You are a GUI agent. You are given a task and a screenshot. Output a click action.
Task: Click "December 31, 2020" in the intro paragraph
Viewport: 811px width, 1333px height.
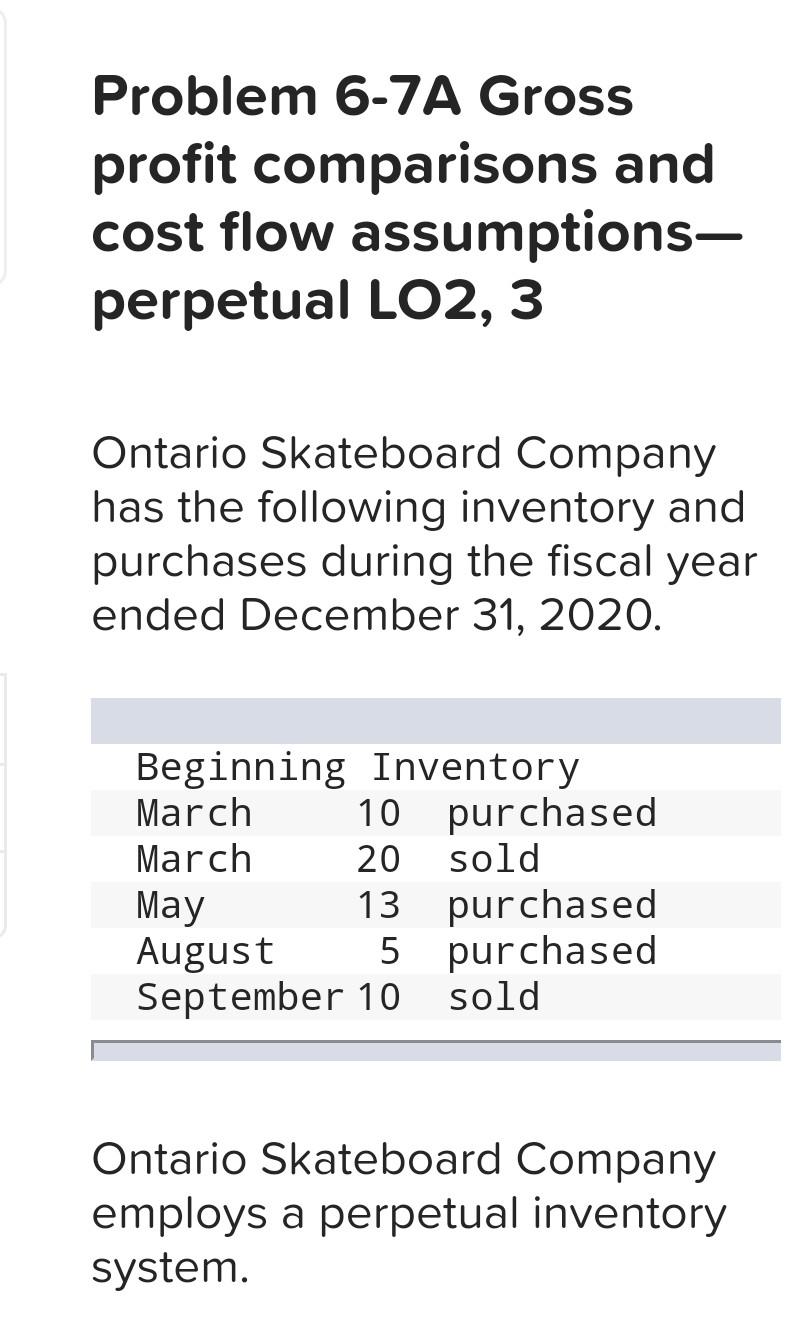tap(448, 615)
